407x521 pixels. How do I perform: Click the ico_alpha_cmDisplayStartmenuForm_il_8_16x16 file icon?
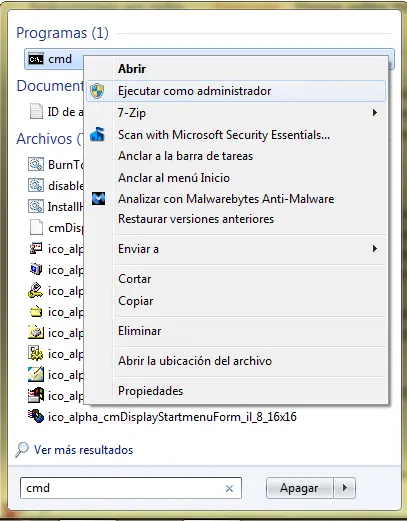(36, 416)
